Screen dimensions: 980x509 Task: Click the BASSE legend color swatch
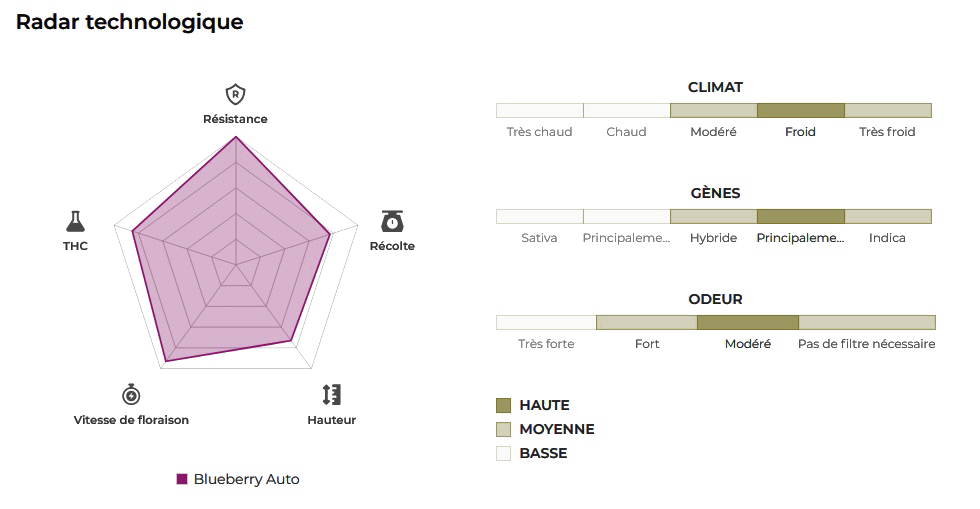[x=504, y=453]
